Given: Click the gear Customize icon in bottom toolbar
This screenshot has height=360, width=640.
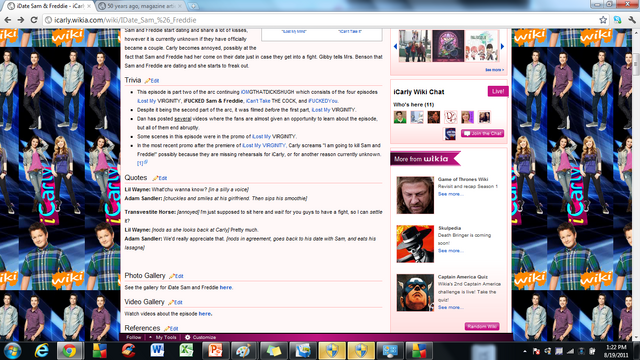Looking at the screenshot, I should click(187, 337).
